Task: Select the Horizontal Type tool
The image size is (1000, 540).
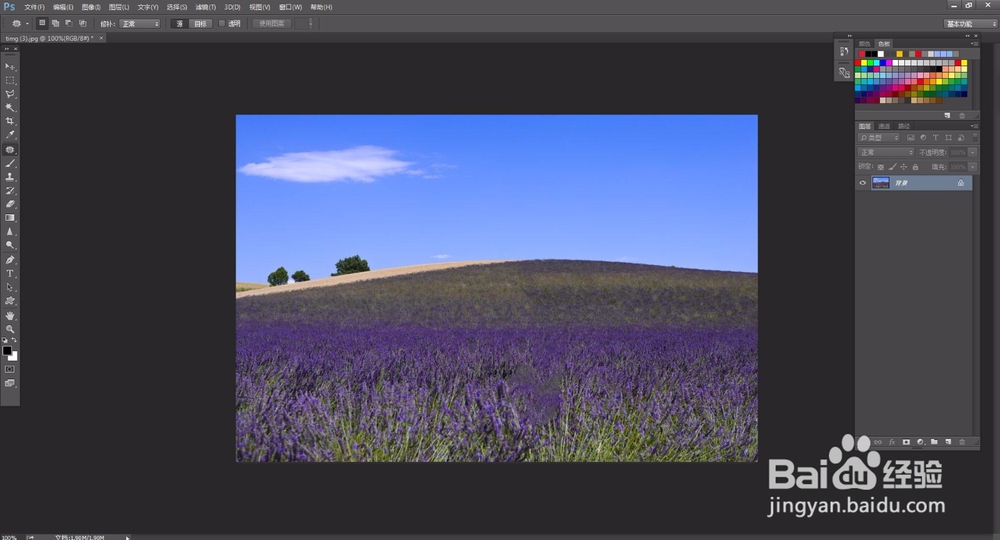Action: coord(10,274)
